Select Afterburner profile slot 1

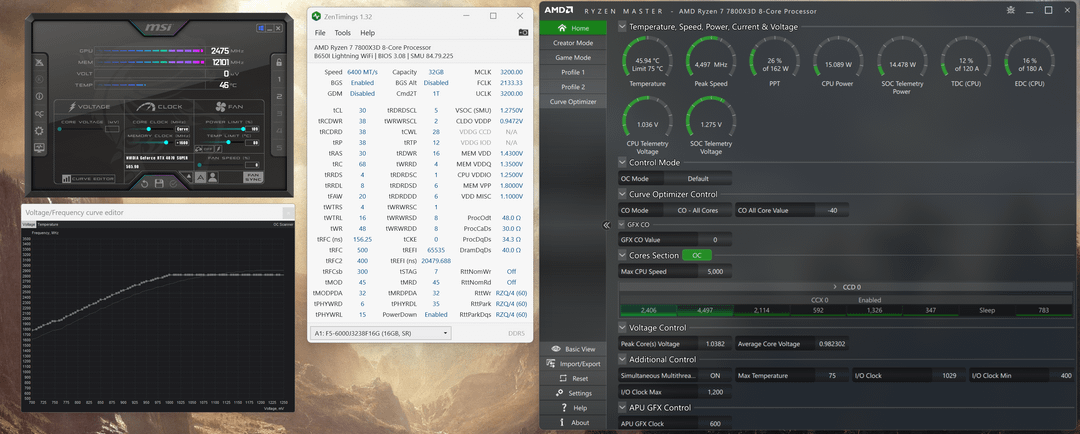279,79
